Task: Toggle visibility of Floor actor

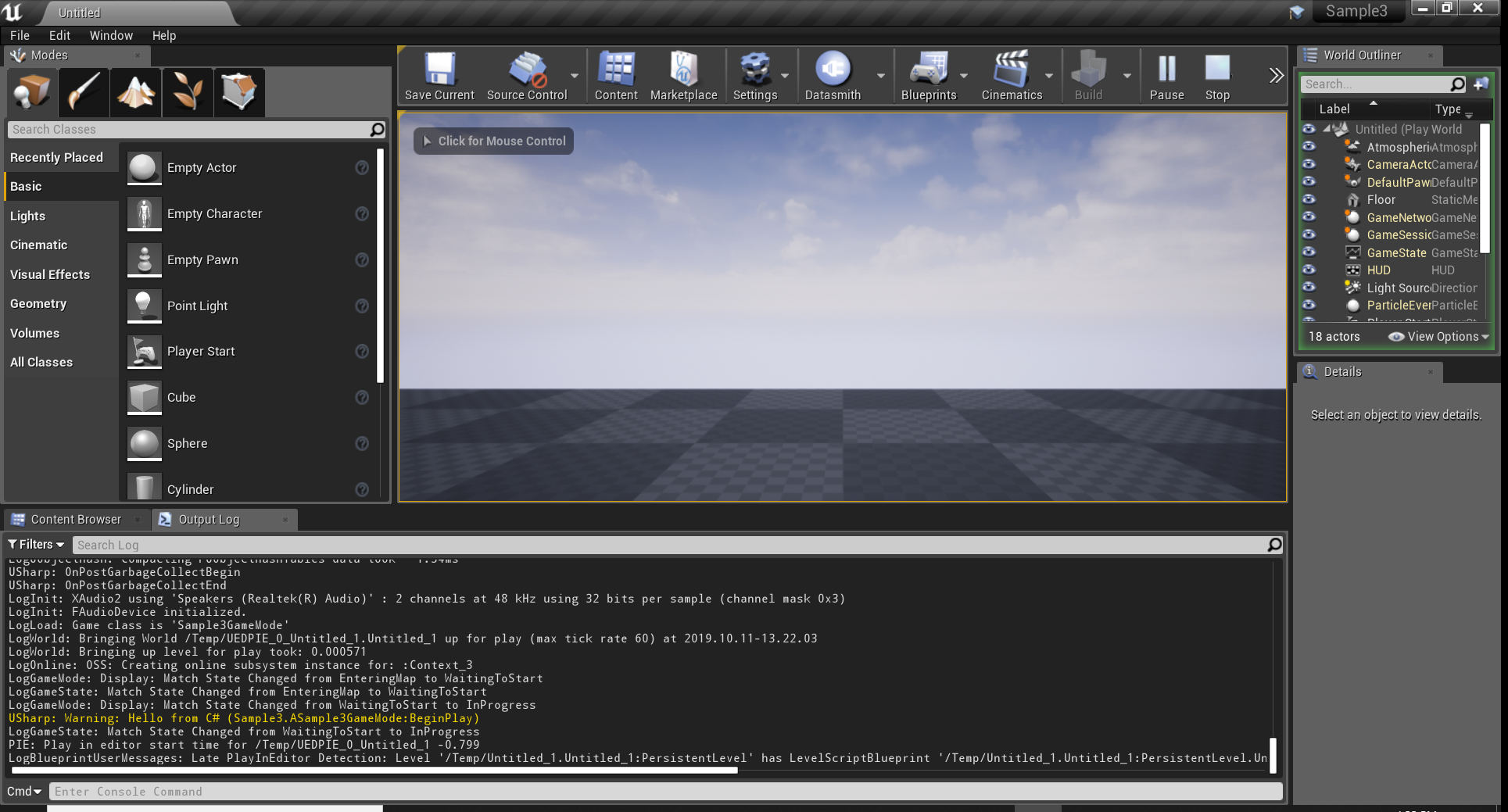Action: point(1309,199)
